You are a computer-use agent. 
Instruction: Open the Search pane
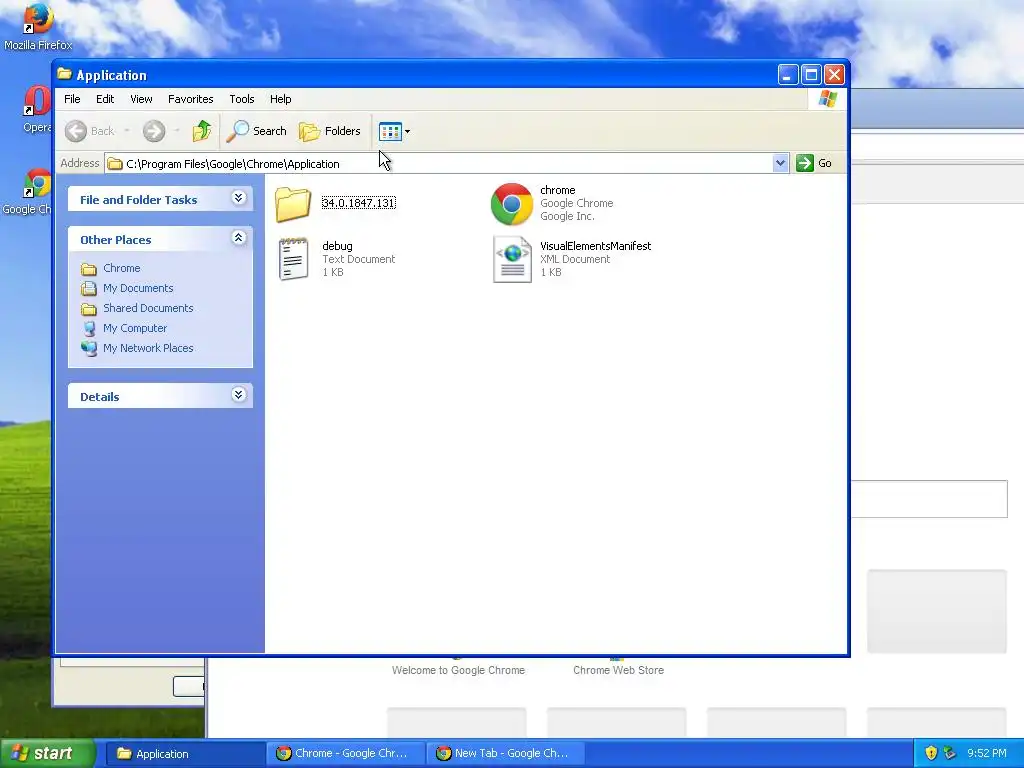[x=257, y=131]
